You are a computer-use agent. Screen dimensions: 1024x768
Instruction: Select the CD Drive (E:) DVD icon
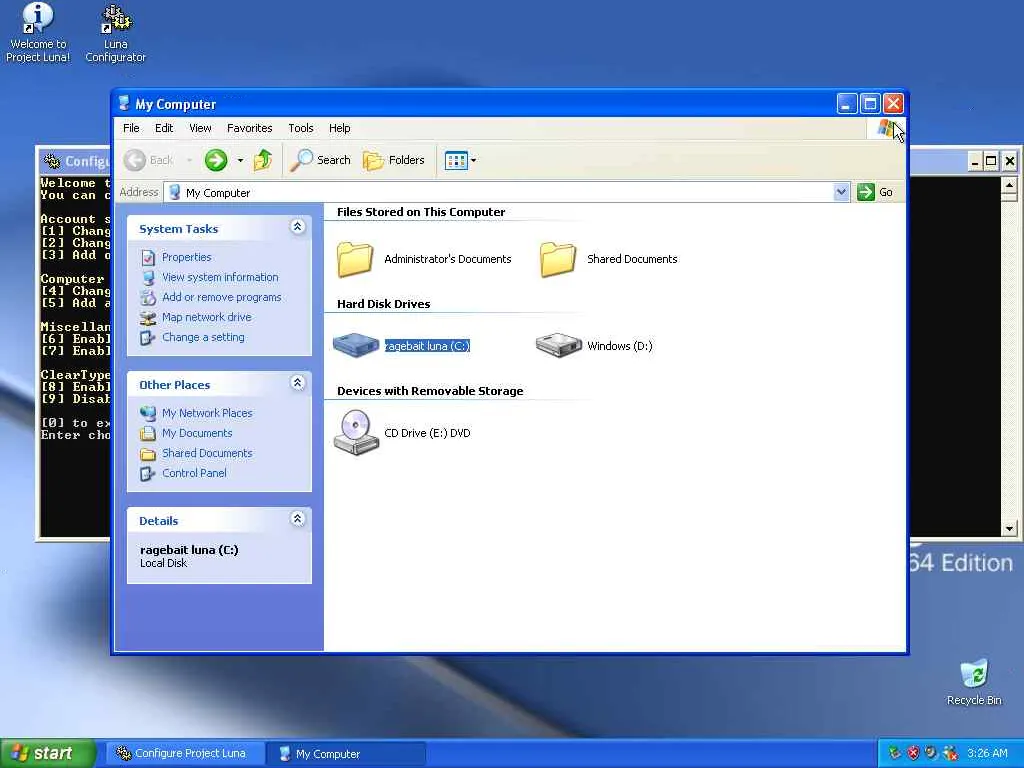click(356, 432)
